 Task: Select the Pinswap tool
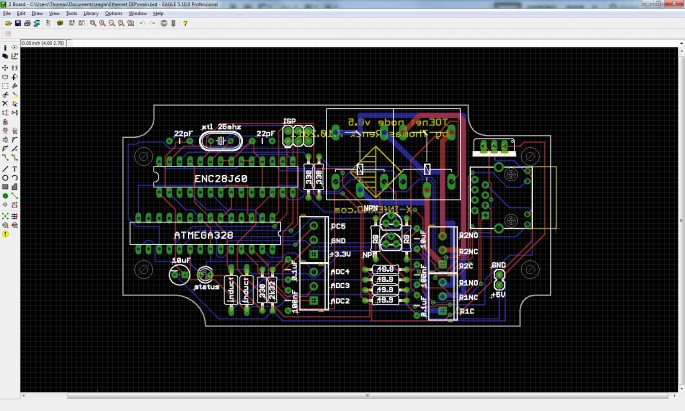(x=5, y=113)
